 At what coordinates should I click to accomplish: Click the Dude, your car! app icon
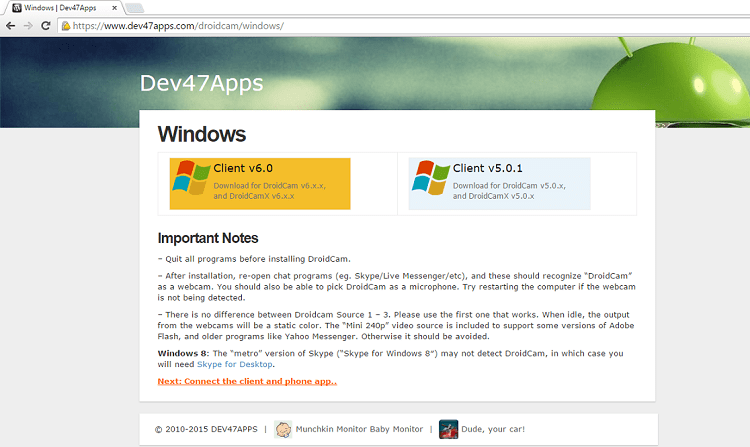[x=448, y=429]
